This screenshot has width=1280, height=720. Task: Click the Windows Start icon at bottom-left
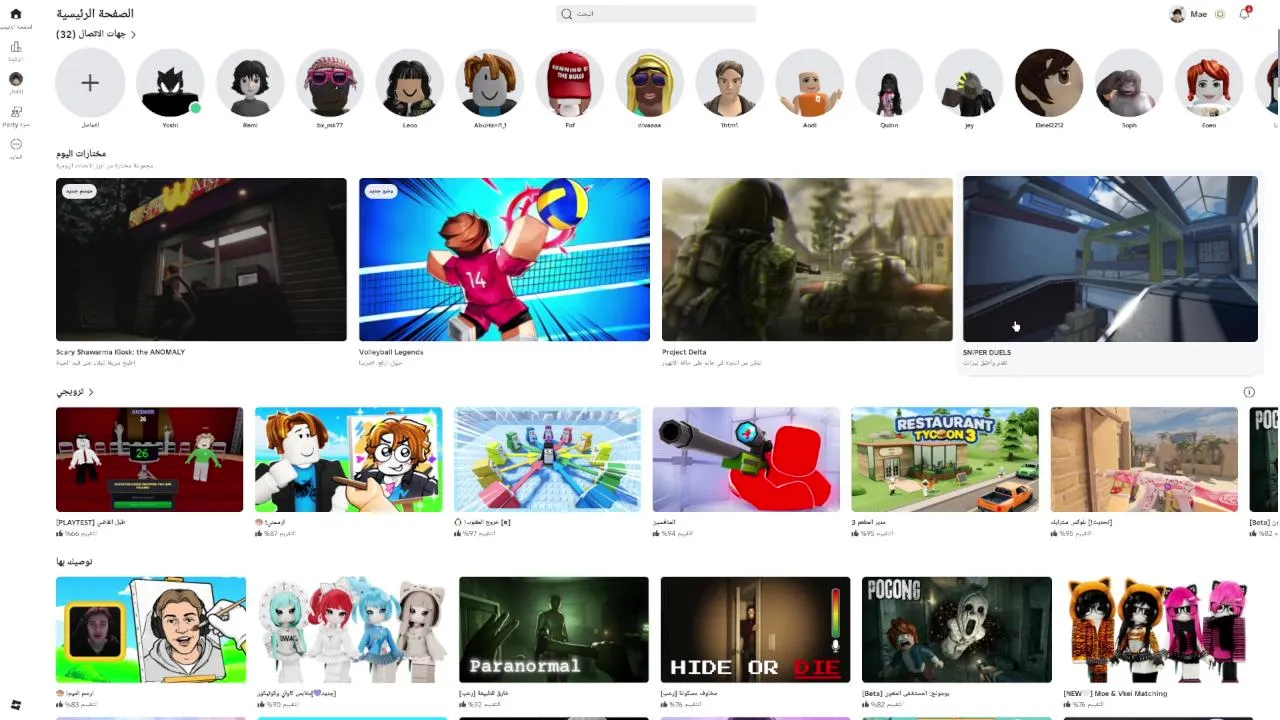click(x=15, y=705)
